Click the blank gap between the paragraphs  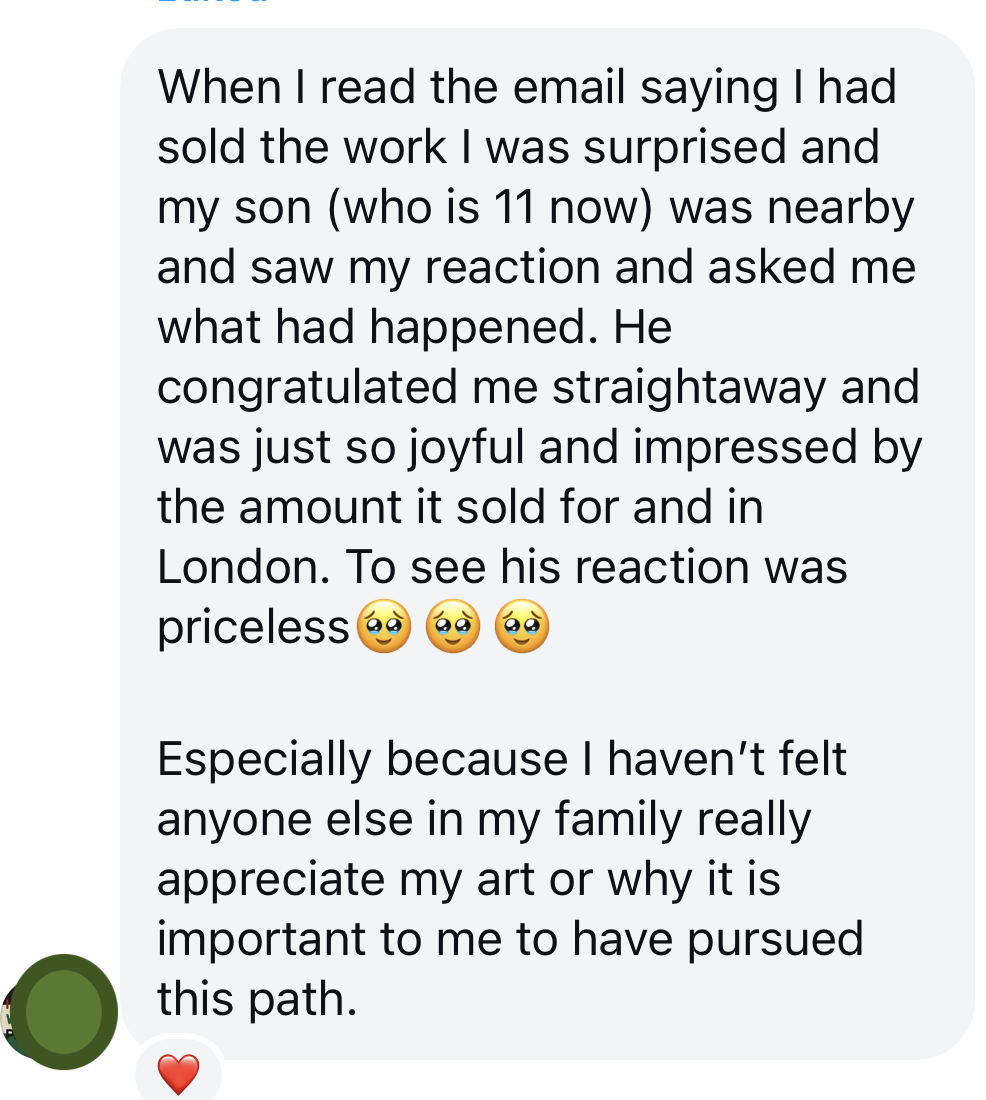coord(500,693)
